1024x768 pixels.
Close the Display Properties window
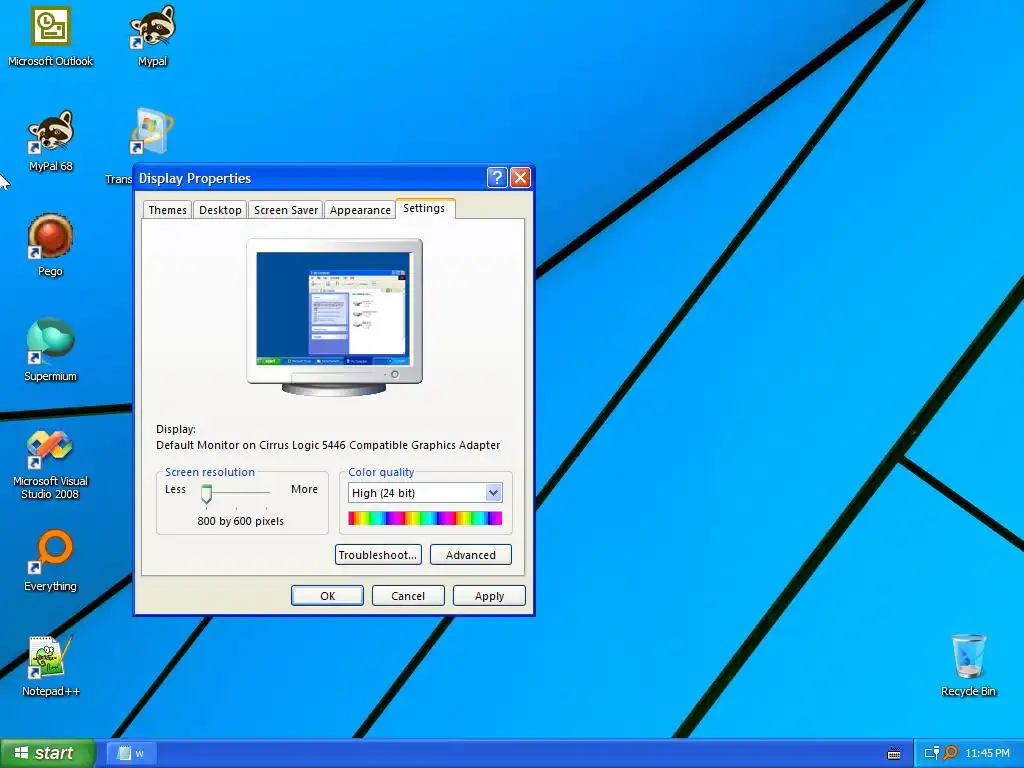[520, 178]
